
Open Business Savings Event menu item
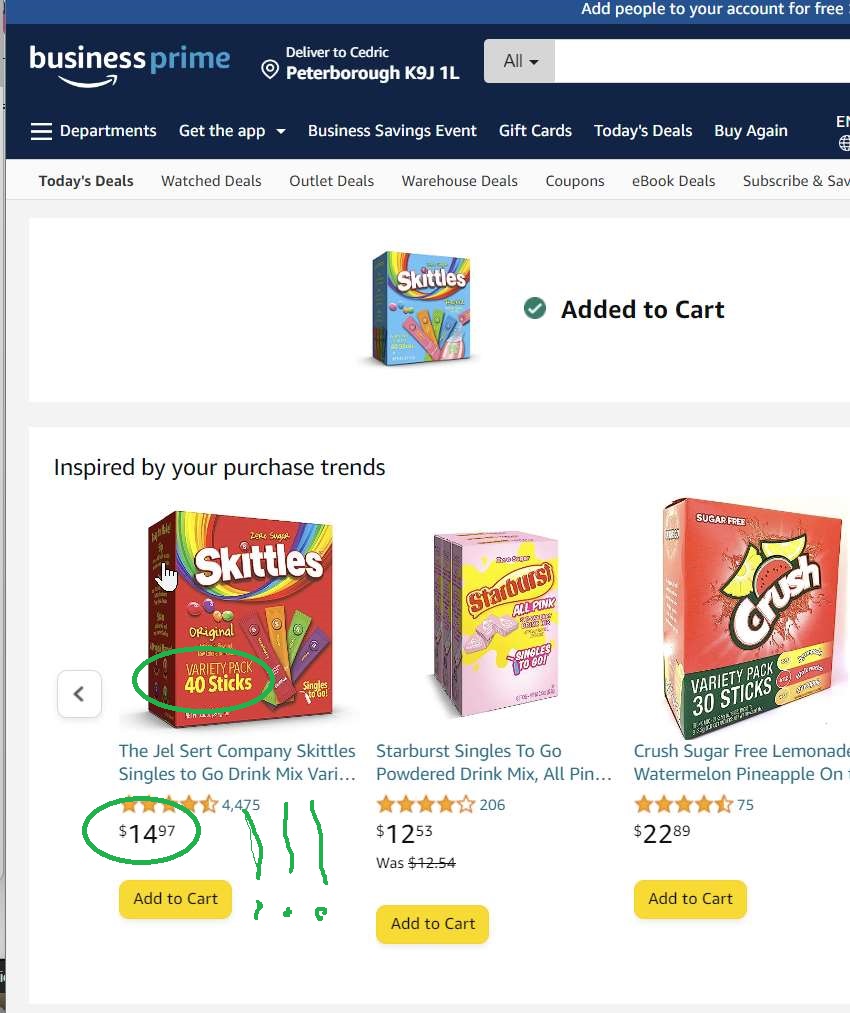click(392, 131)
